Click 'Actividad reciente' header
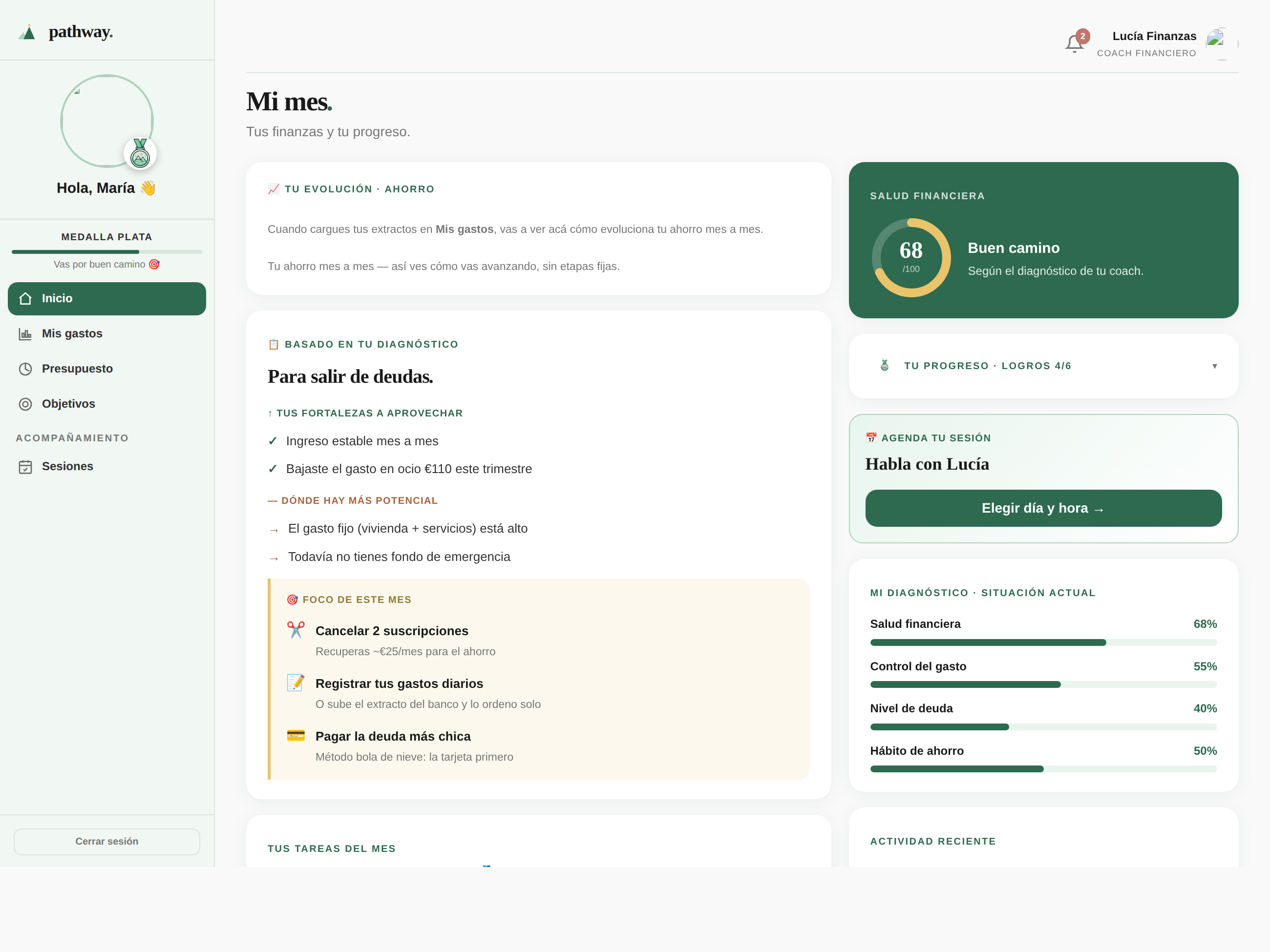 tap(933, 841)
